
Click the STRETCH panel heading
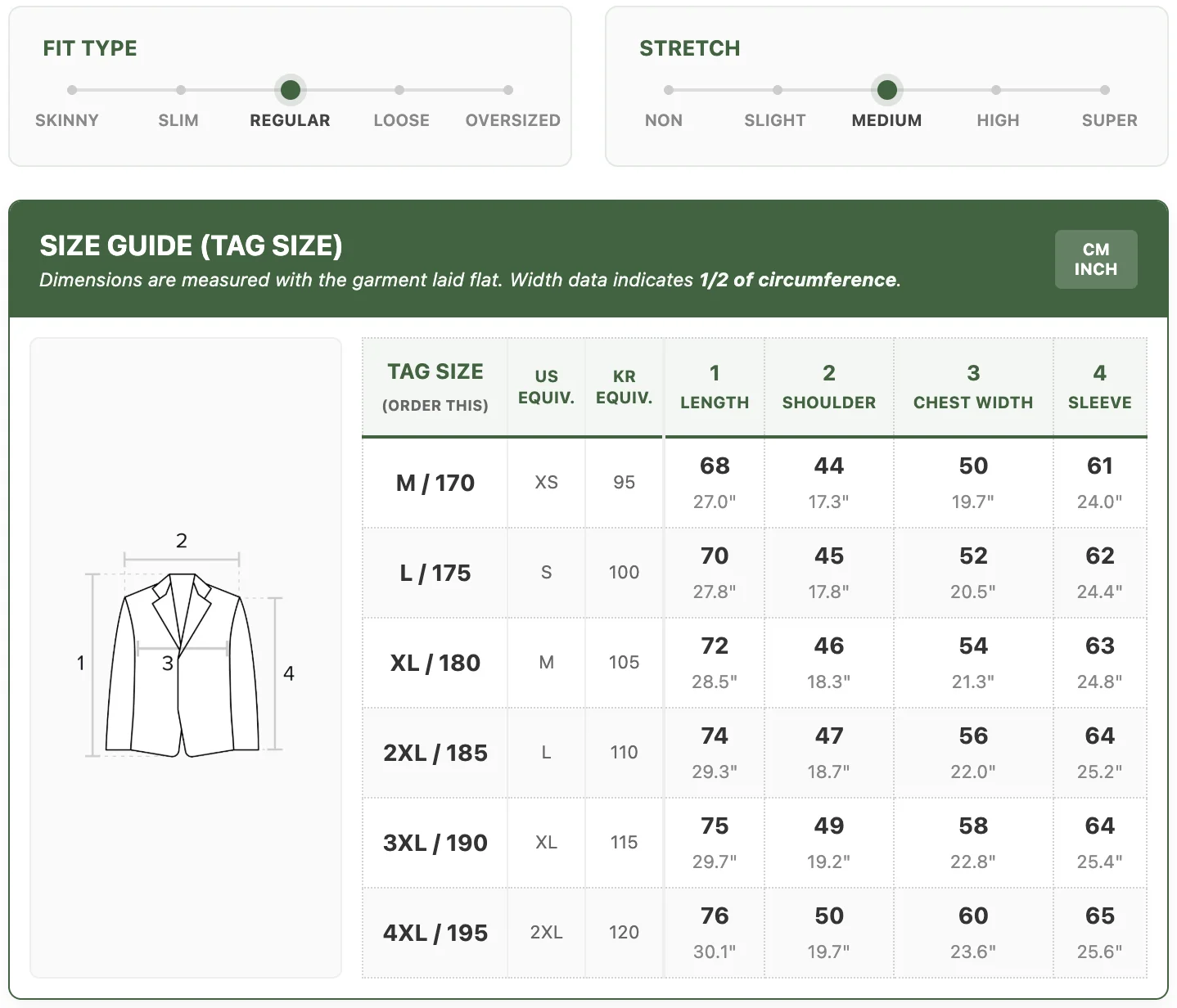coord(690,48)
